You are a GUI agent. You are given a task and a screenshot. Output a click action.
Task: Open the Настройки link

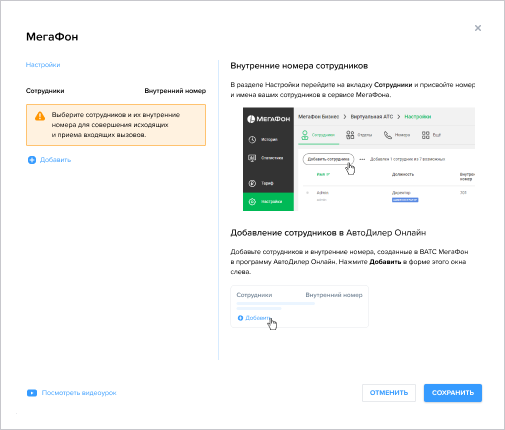pos(43,65)
